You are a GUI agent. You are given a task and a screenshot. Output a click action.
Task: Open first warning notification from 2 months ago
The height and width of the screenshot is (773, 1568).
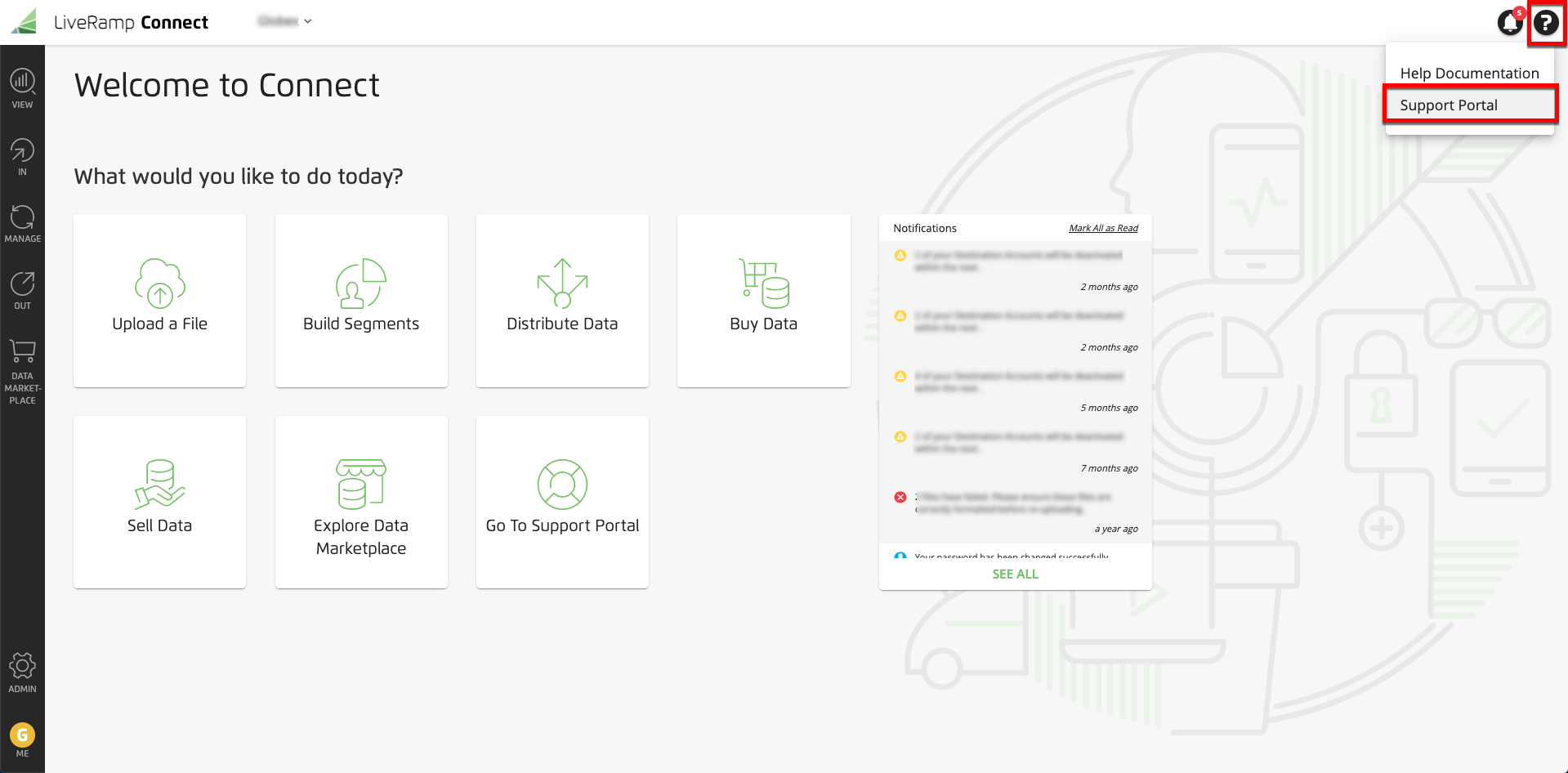pyautogui.click(x=1015, y=271)
